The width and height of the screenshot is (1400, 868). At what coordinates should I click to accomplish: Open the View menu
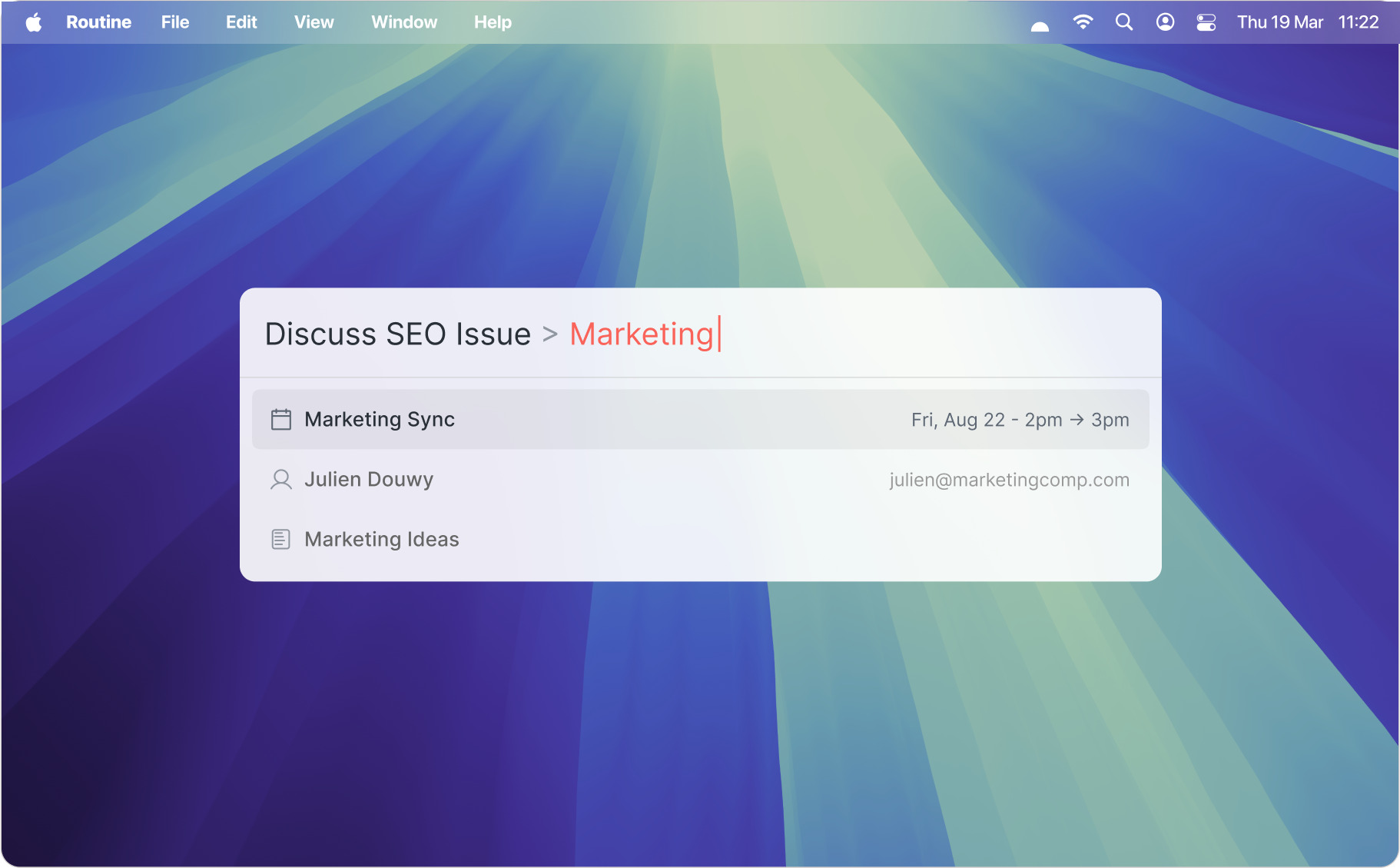[x=314, y=22]
